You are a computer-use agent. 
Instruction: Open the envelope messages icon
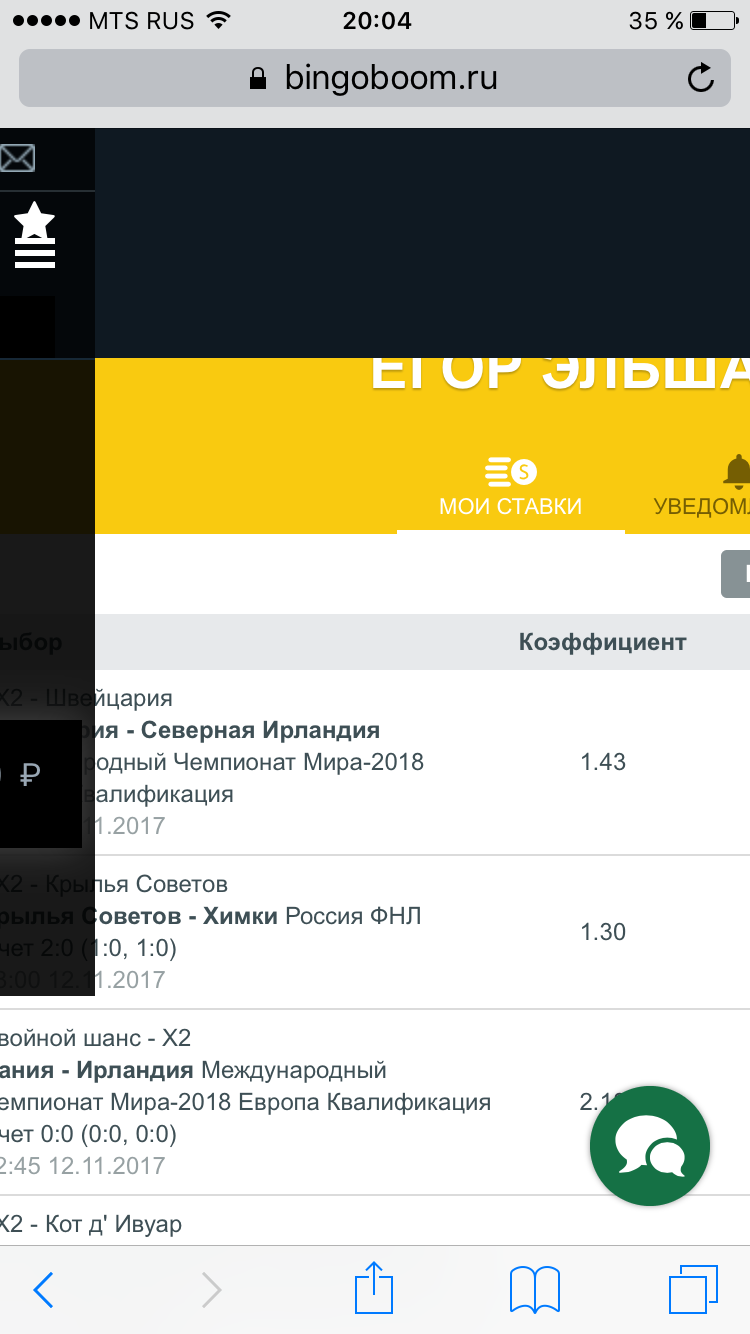click(x=17, y=158)
